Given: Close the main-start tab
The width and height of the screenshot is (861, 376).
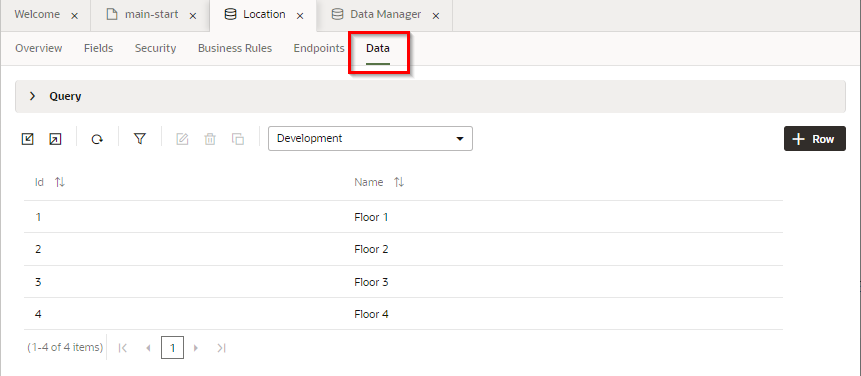Looking at the screenshot, I should coord(193,16).
